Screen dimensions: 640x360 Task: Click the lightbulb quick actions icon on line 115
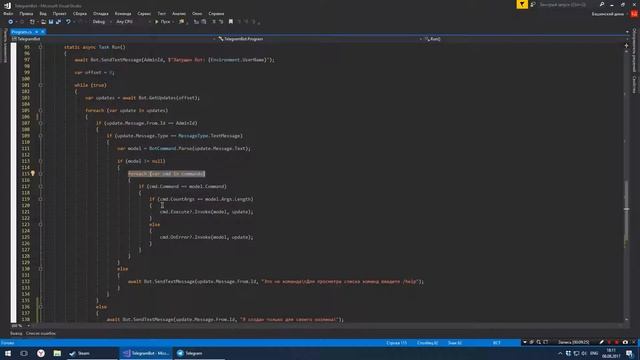33,173
